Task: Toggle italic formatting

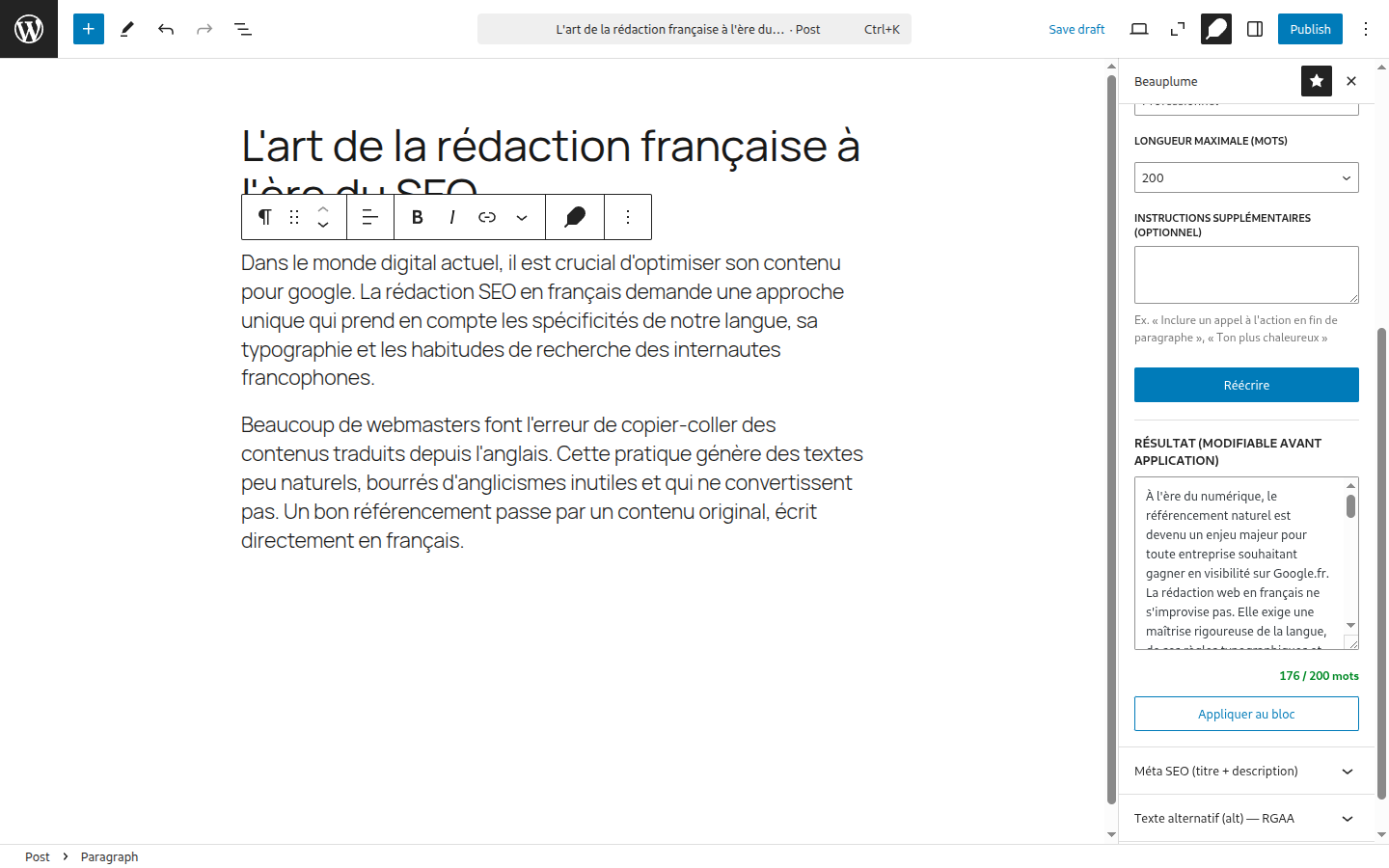Action: coord(452,217)
